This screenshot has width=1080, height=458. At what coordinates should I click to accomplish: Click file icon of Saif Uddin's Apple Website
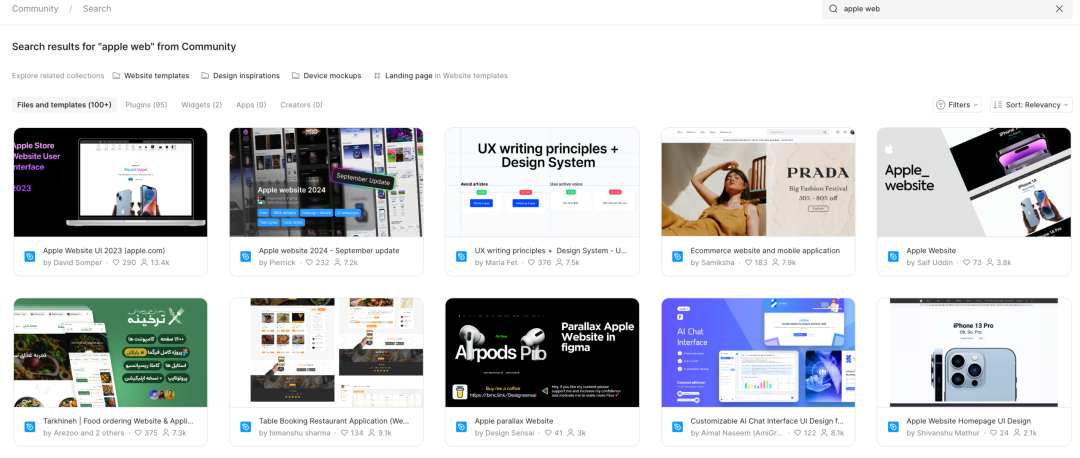[893, 257]
